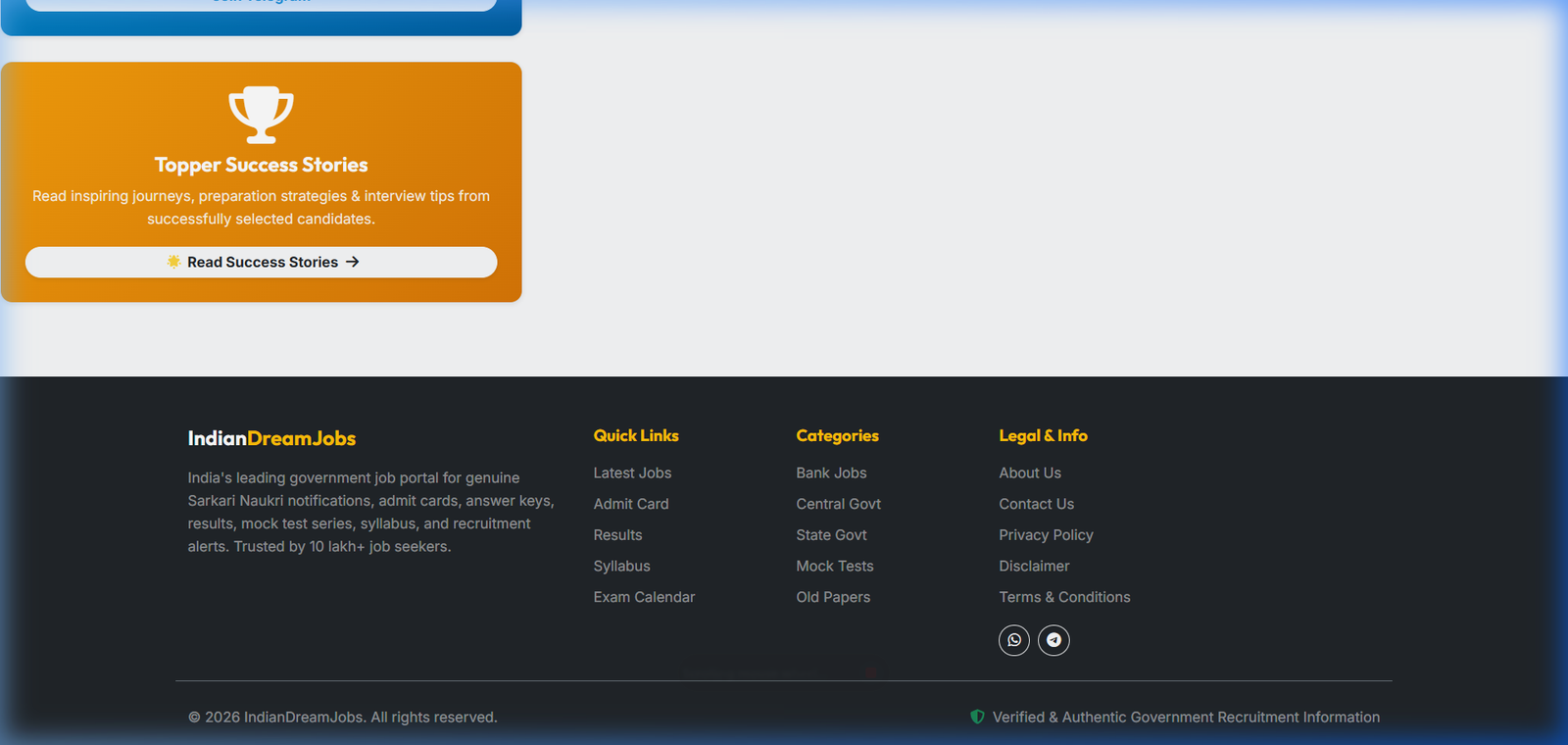View the Exam Calendar link
1568x745 pixels.
(x=644, y=597)
